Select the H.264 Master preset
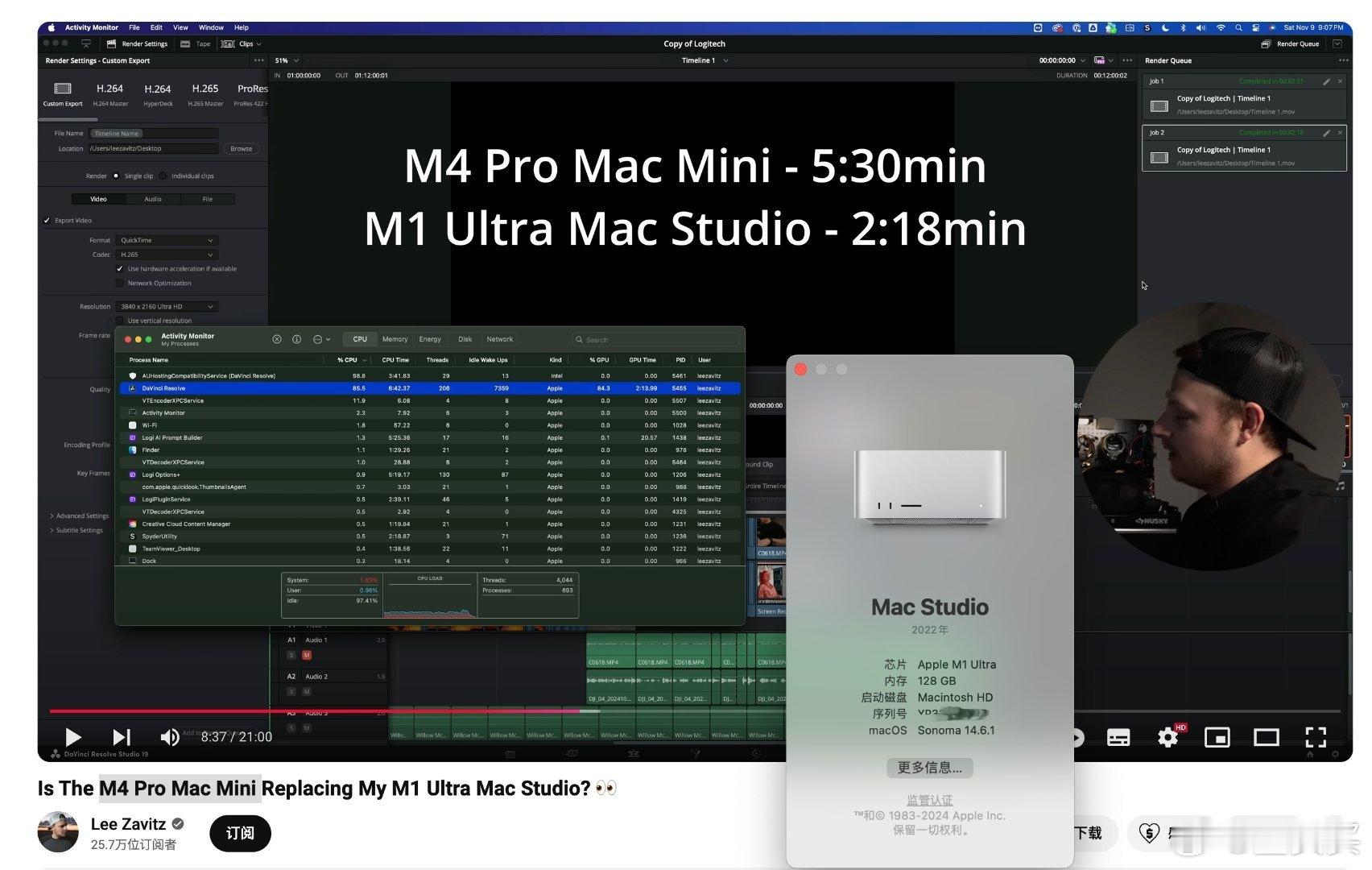The width and height of the screenshot is (1372, 870). coord(110,93)
